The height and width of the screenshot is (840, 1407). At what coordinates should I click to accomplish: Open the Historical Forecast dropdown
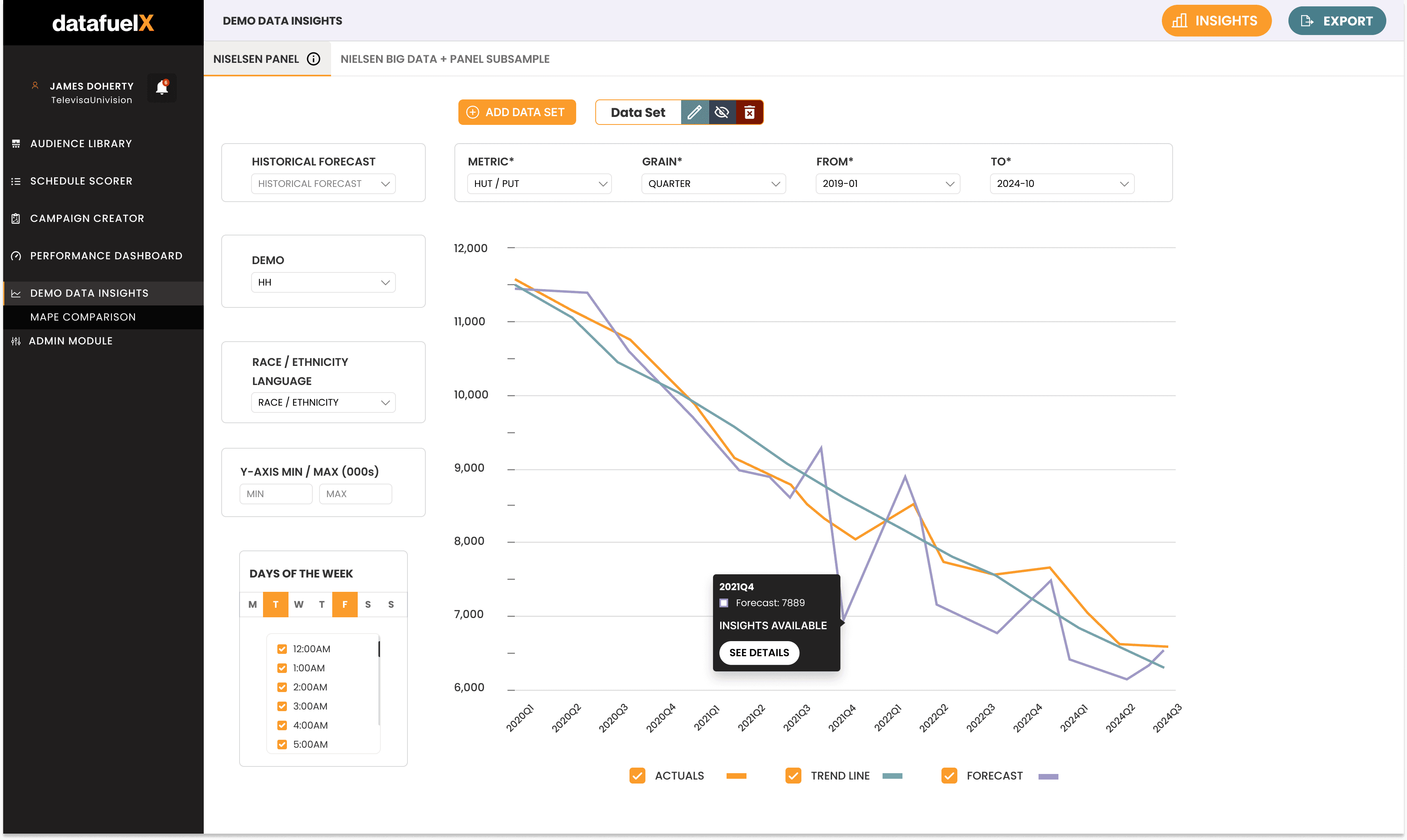[x=323, y=184]
